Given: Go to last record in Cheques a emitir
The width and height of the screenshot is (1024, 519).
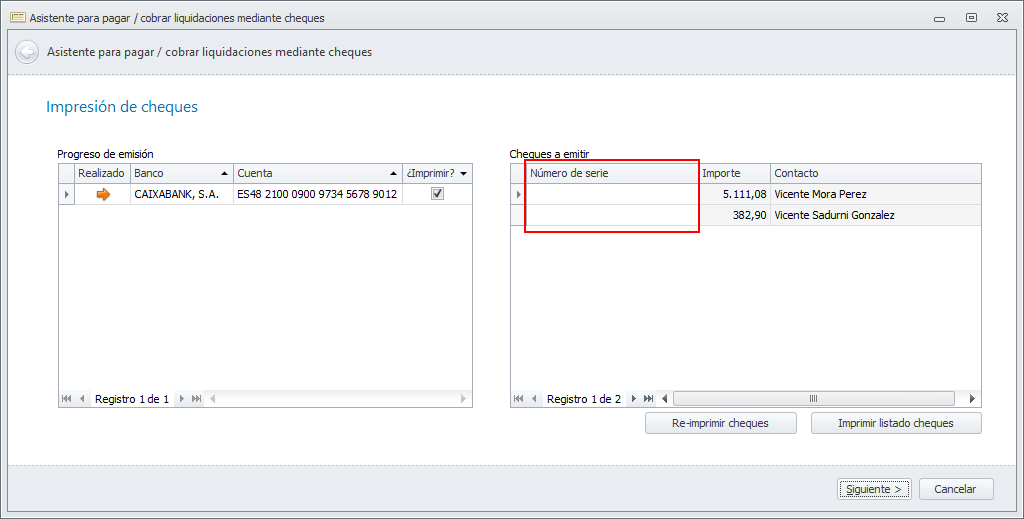Looking at the screenshot, I should (x=648, y=398).
